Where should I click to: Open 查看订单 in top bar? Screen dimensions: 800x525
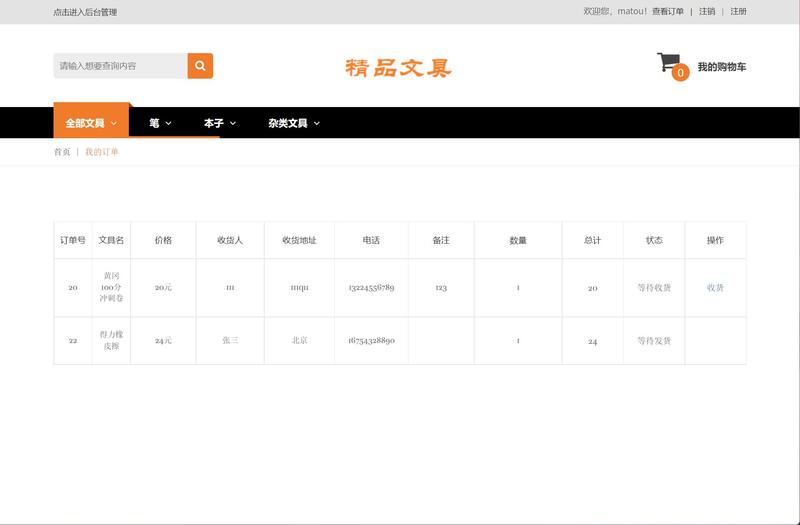[x=667, y=11]
